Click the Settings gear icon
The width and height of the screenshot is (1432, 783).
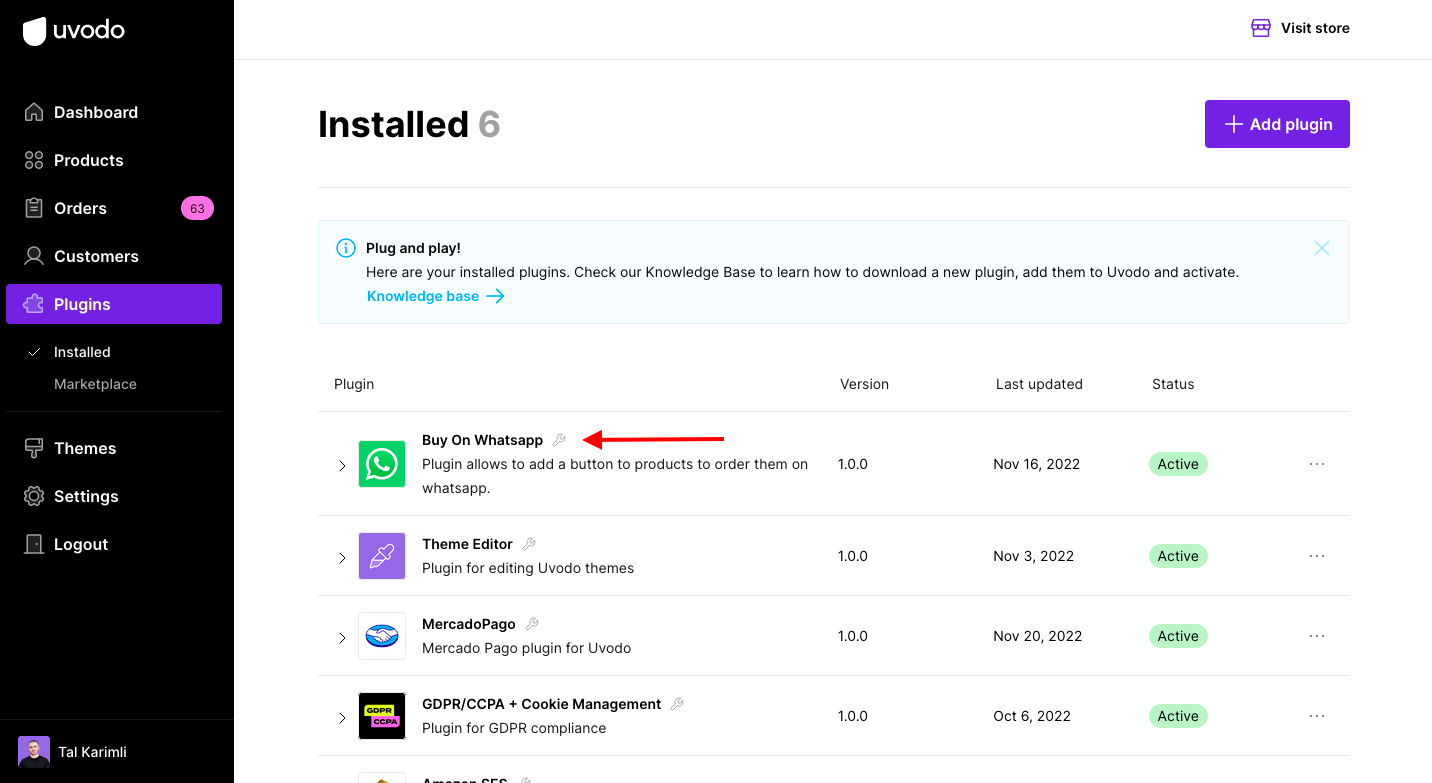pos(34,496)
